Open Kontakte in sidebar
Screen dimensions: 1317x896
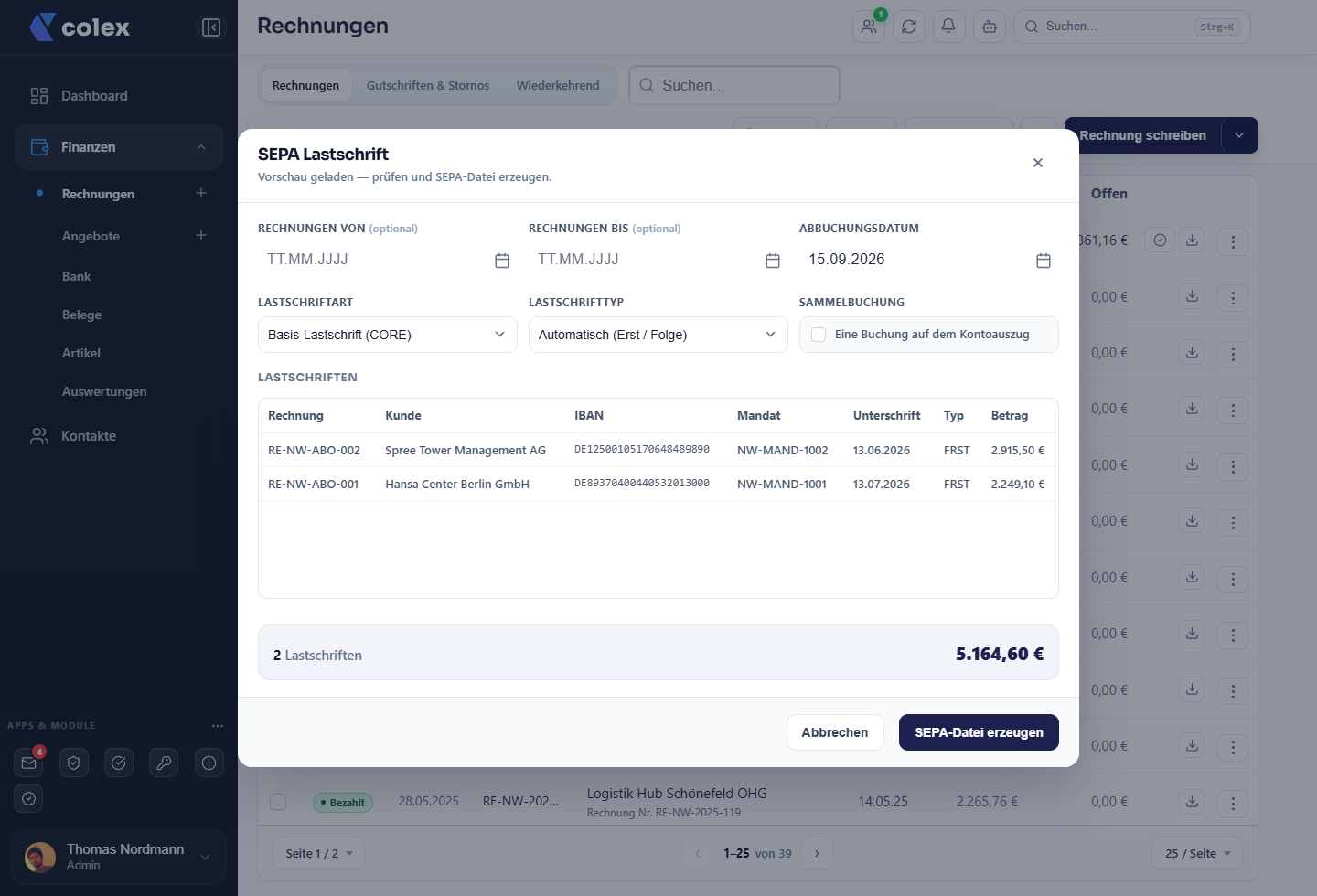click(x=119, y=436)
